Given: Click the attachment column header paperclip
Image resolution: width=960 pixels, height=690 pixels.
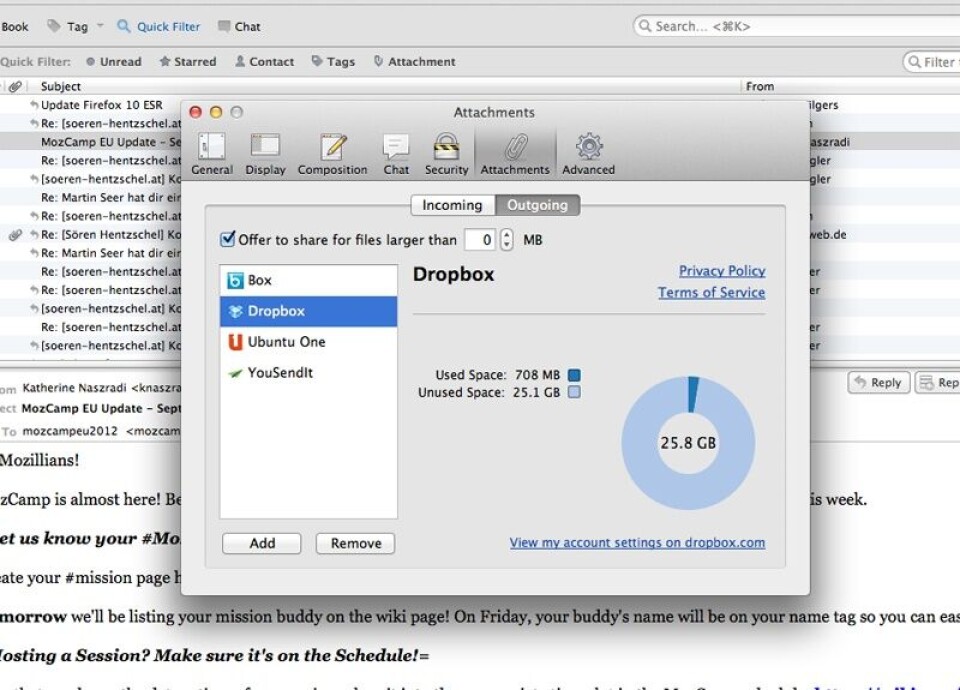Looking at the screenshot, I should [x=15, y=86].
